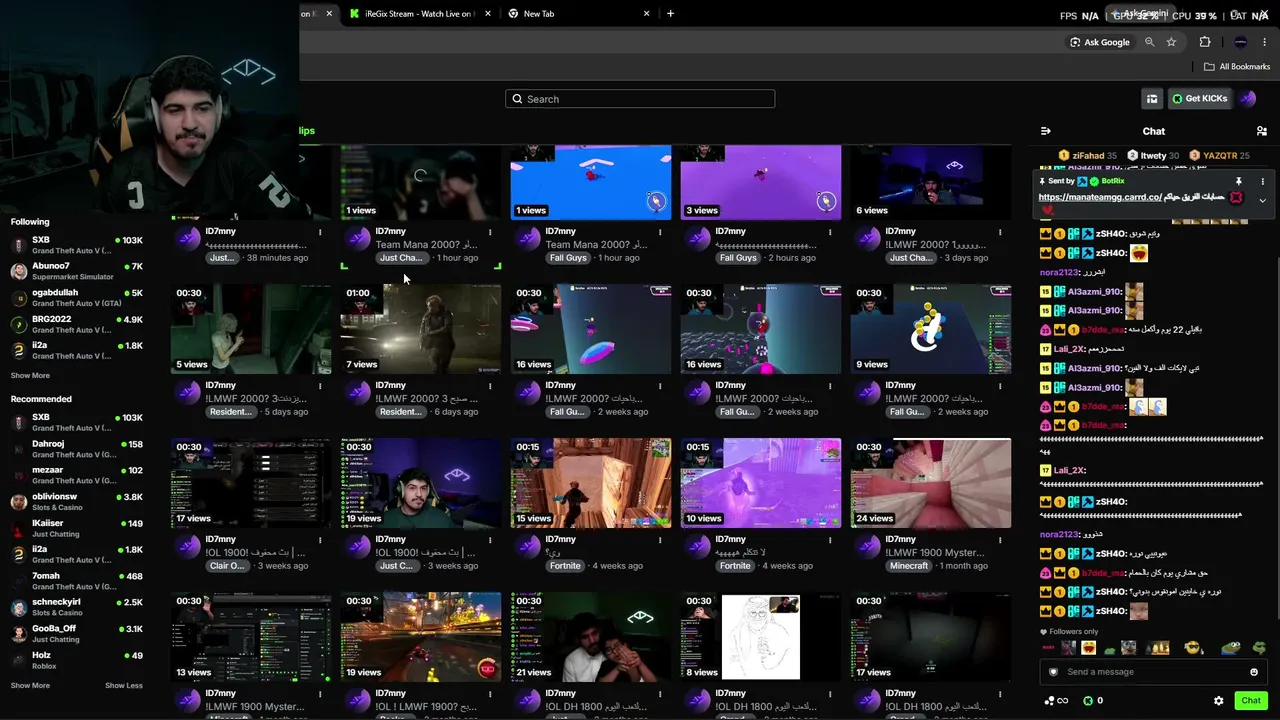Open the followed channel ogabdullah
This screenshot has height=720, width=1280.
point(77,298)
